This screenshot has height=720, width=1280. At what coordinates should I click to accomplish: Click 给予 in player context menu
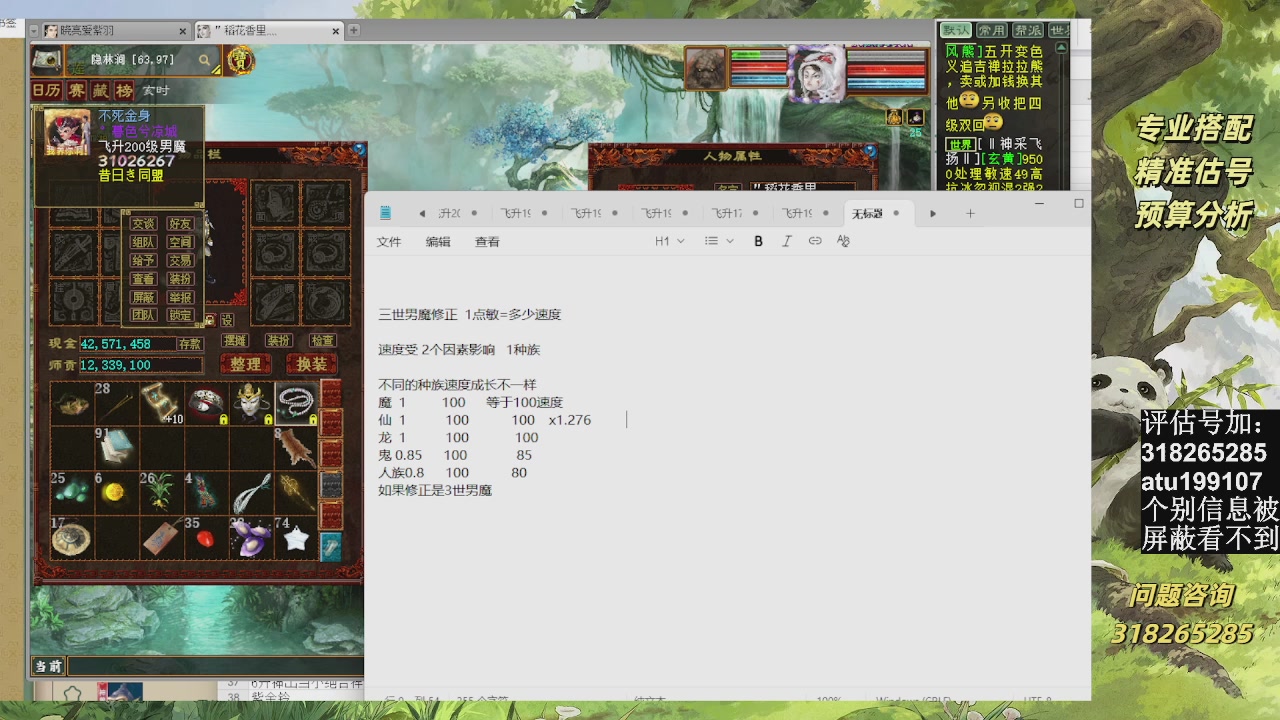(x=144, y=260)
